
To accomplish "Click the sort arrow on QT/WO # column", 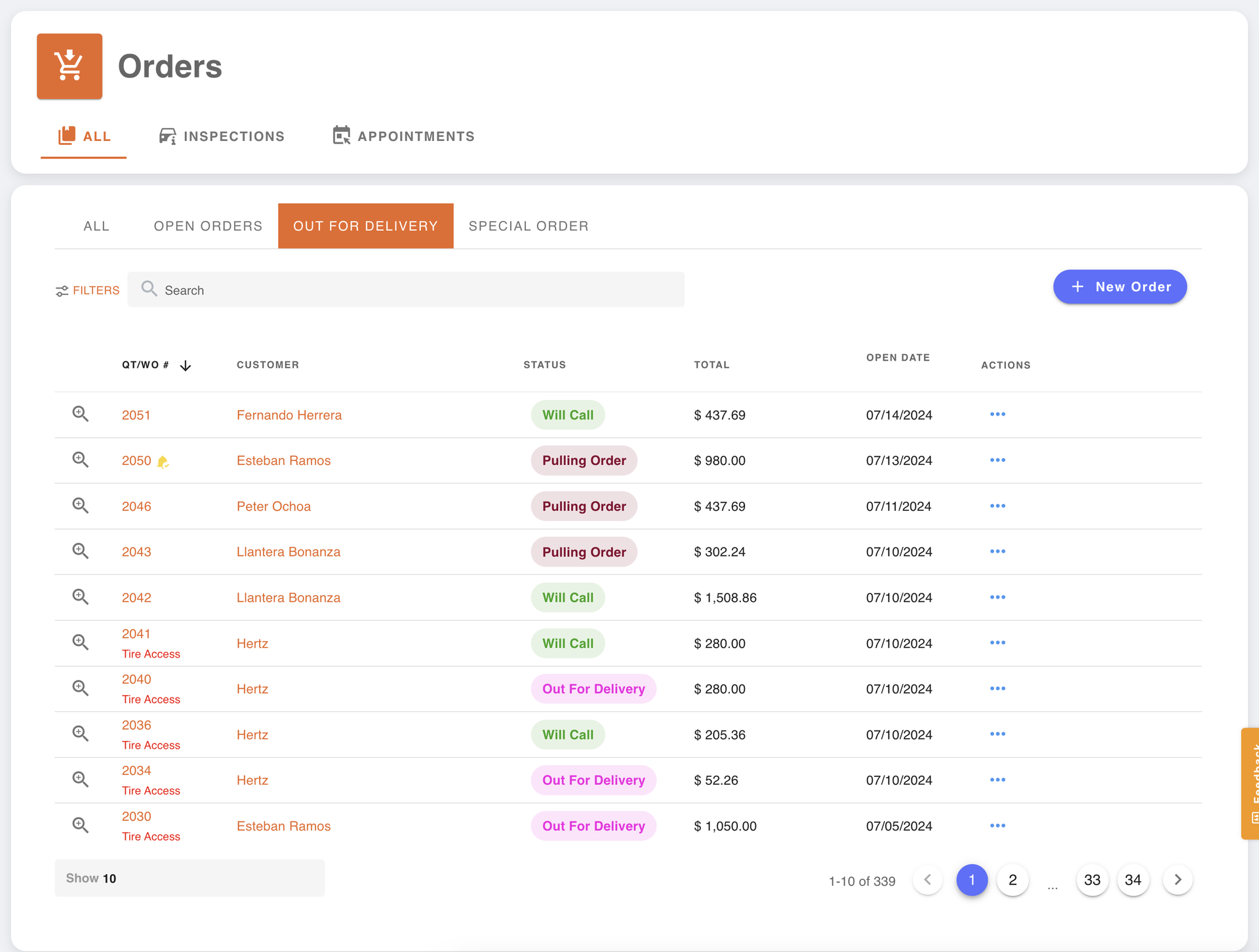I will click(x=186, y=365).
